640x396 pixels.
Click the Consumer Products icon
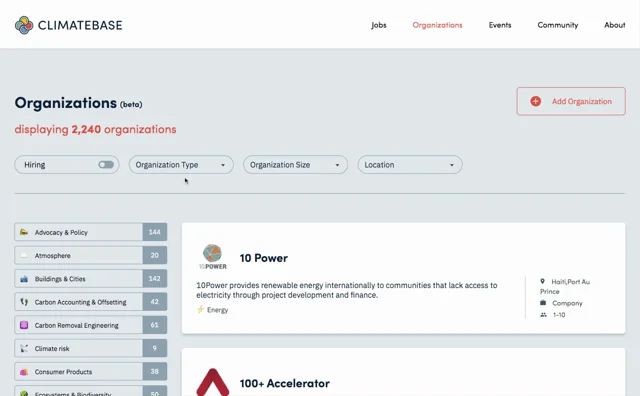[x=24, y=372]
